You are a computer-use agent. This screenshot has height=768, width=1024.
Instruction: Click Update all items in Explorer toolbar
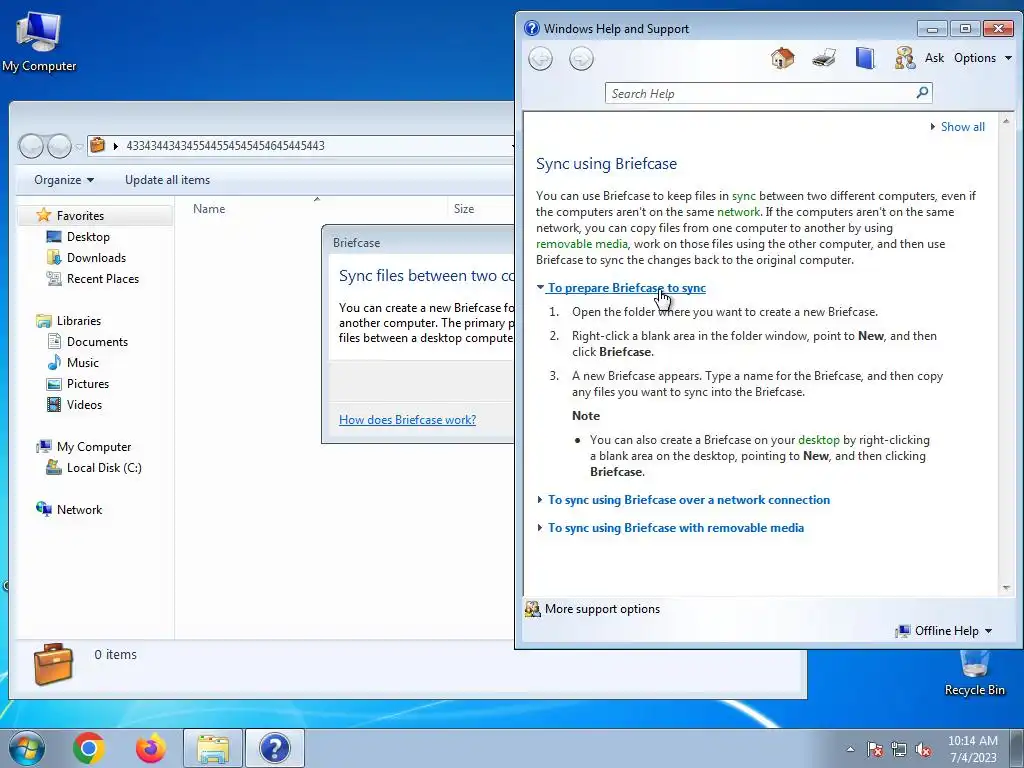168,180
